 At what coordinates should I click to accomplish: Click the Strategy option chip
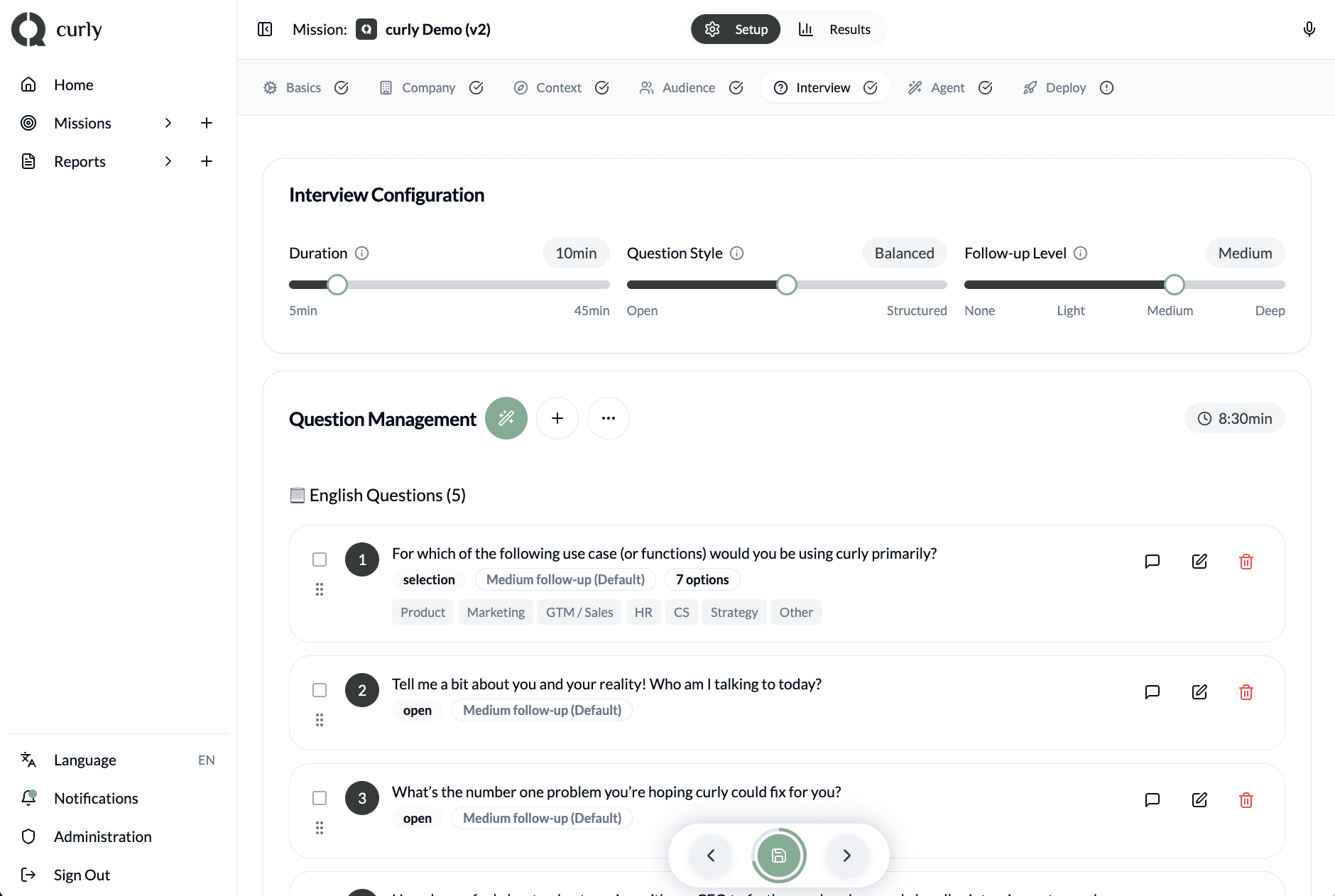pos(734,612)
